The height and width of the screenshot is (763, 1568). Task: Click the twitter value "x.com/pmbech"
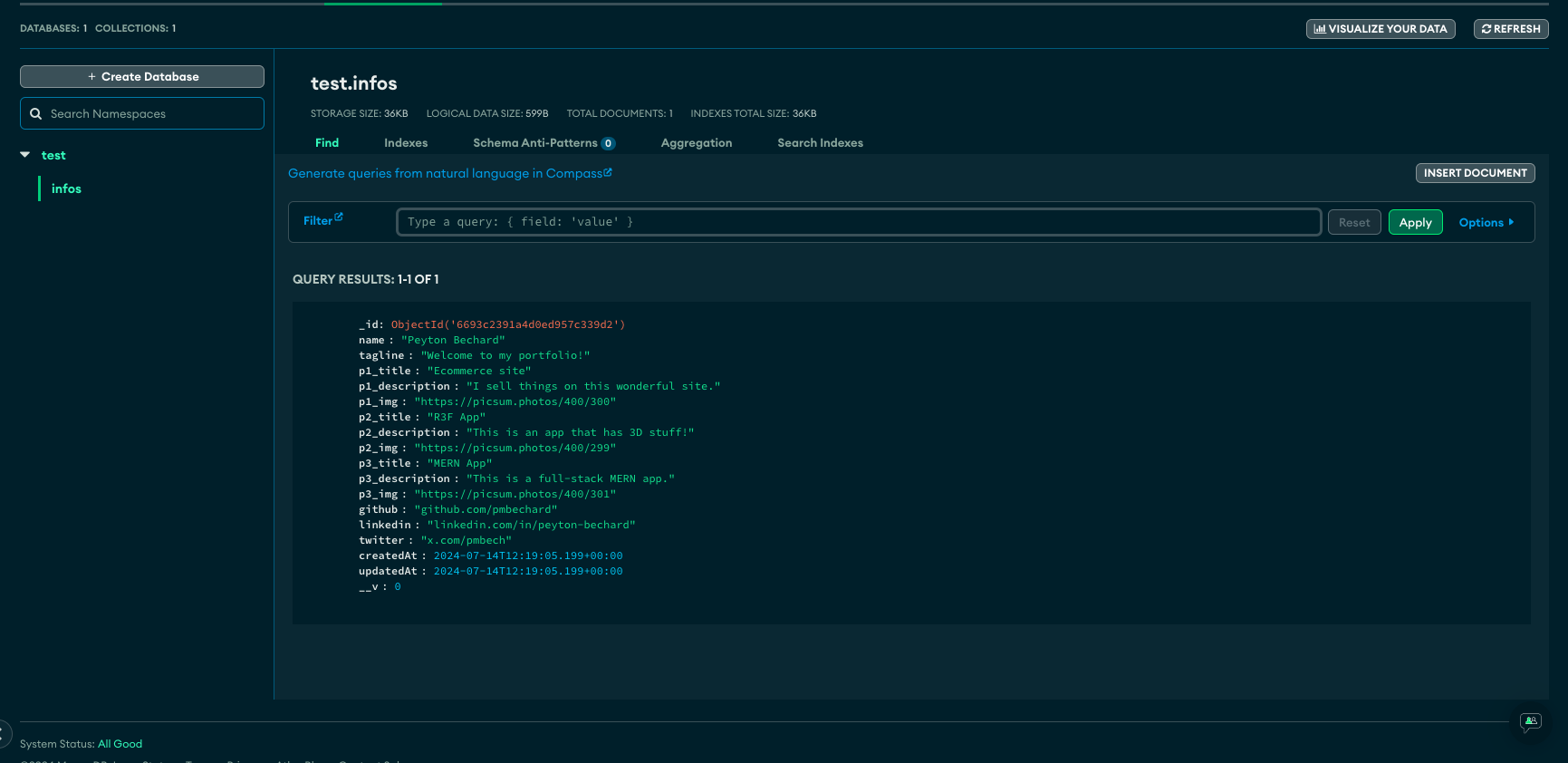(467, 540)
